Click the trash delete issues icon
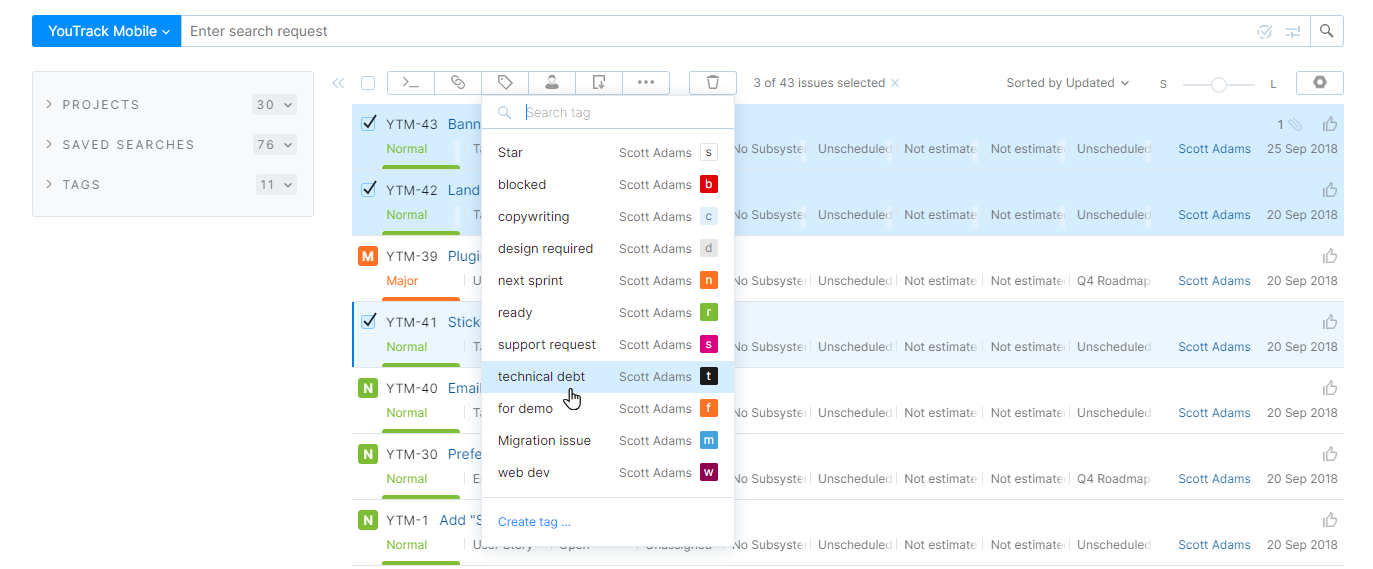This screenshot has width=1373, height=569. click(x=713, y=83)
